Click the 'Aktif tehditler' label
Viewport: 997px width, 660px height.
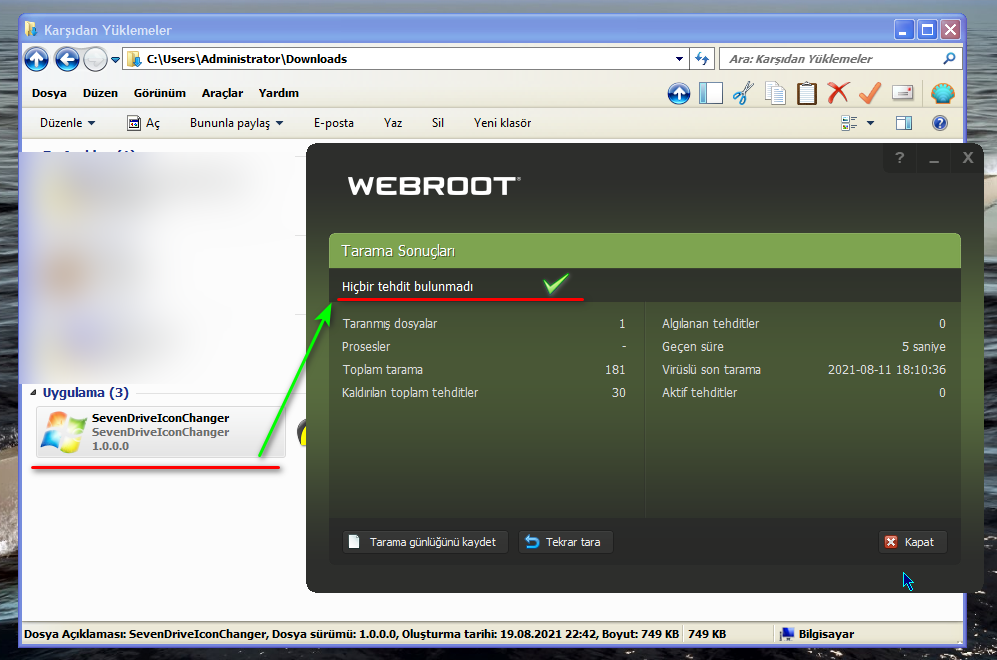click(x=699, y=392)
